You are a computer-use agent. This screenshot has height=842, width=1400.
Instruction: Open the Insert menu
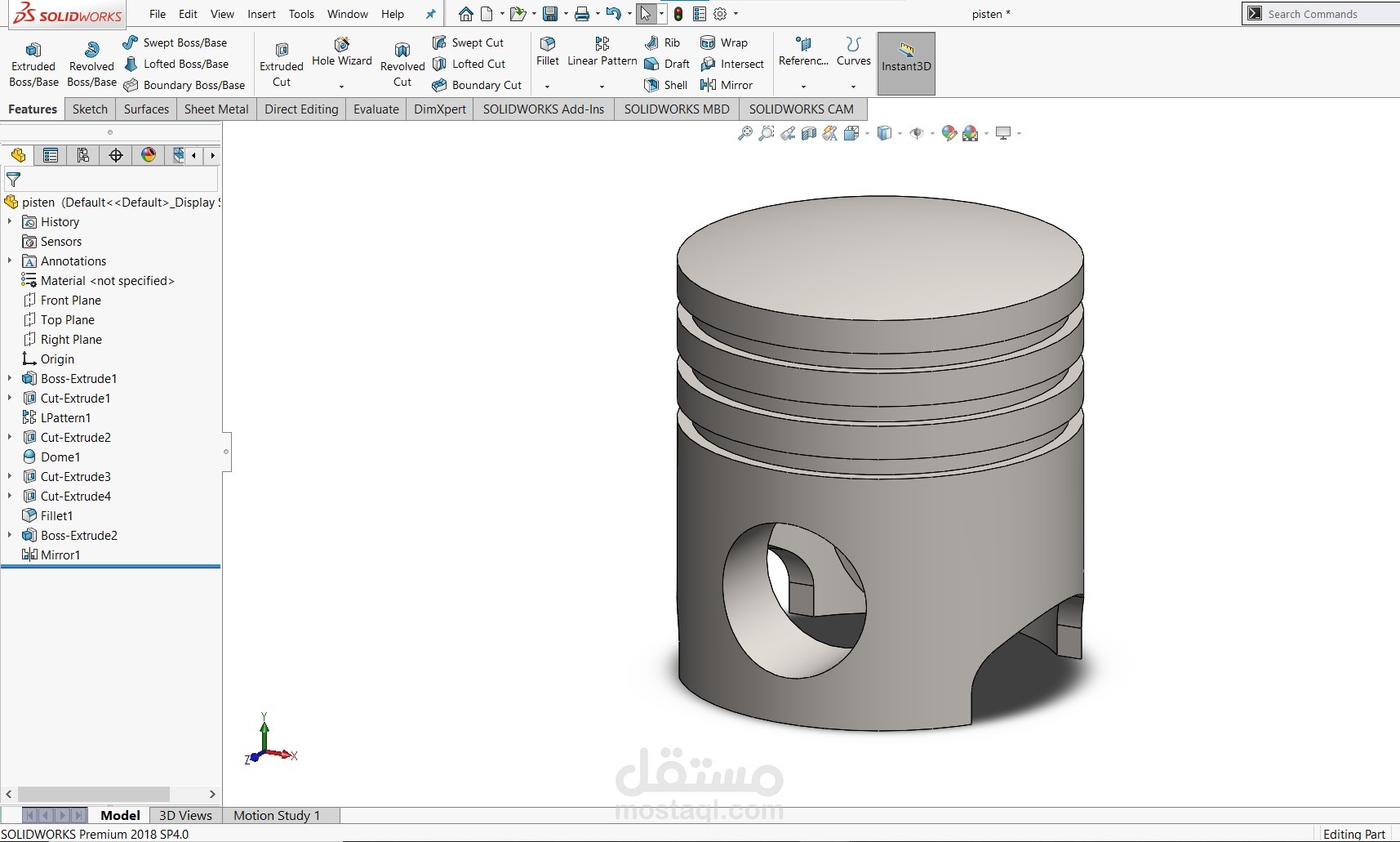[x=261, y=14]
